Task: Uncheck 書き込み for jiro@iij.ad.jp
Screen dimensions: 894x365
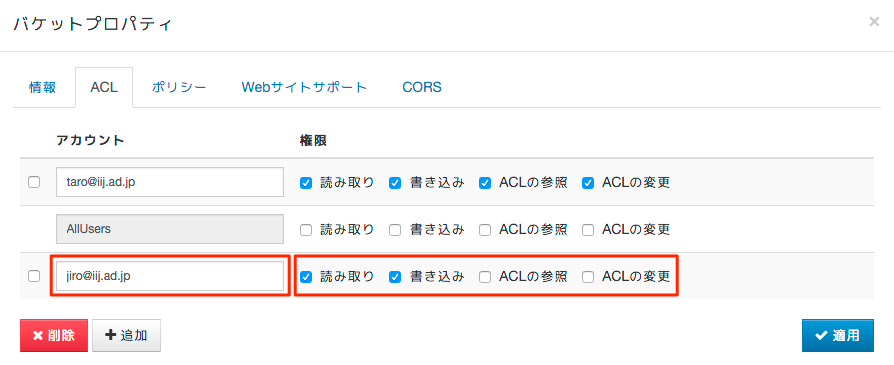Action: 395,277
